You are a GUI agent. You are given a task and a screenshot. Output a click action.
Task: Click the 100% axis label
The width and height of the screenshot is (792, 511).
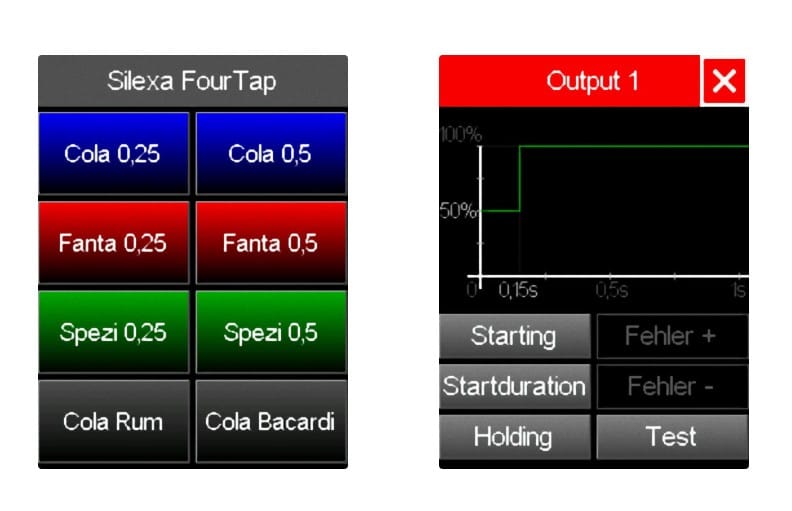[x=461, y=134]
